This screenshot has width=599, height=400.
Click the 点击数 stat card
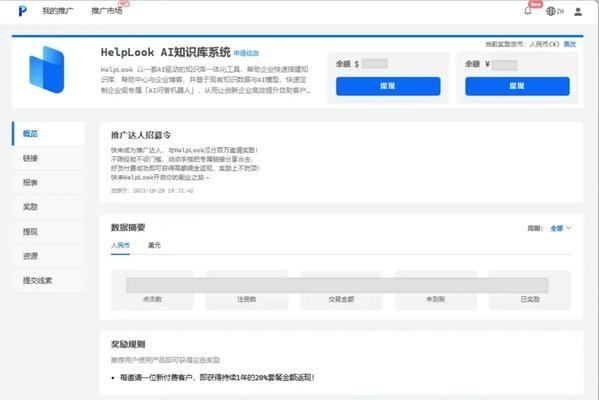(152, 290)
